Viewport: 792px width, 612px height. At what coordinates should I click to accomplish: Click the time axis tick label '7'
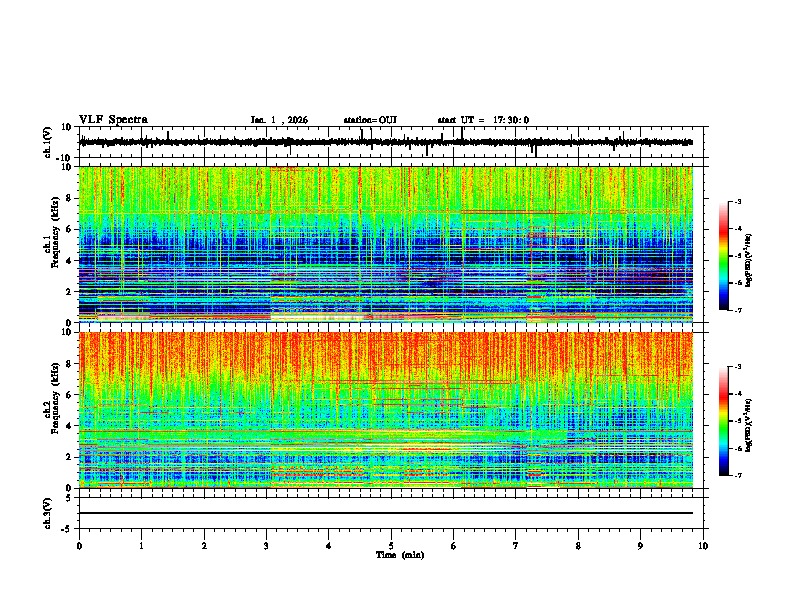pos(516,546)
